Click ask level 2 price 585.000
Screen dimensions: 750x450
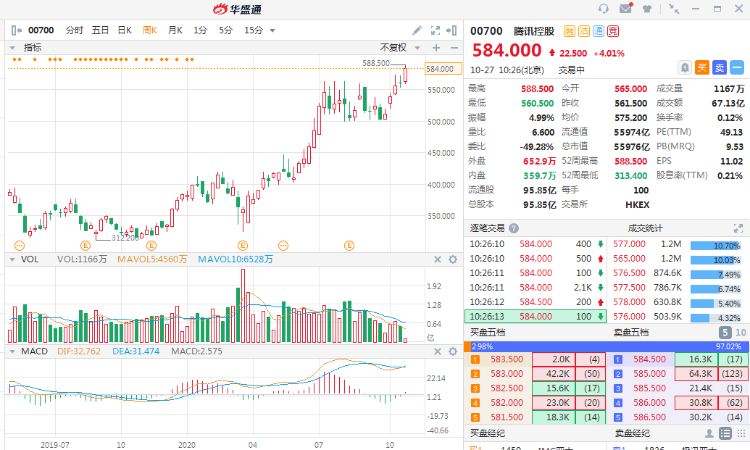[x=649, y=374]
